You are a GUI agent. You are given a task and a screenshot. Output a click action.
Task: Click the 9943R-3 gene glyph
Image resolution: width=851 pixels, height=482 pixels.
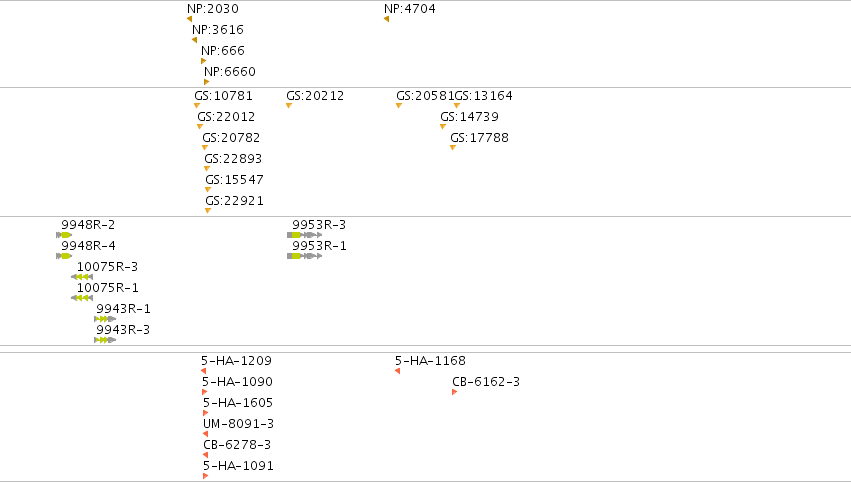tap(105, 340)
